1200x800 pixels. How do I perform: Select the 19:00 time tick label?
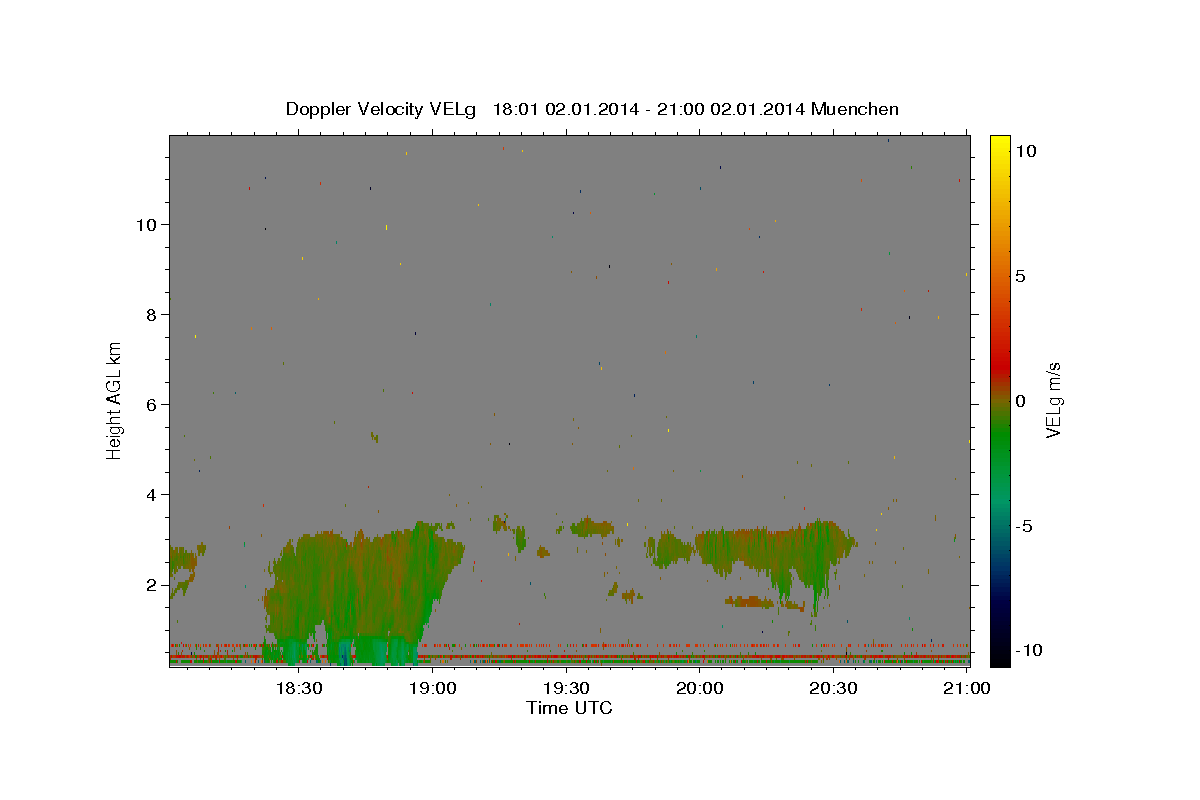(432, 688)
